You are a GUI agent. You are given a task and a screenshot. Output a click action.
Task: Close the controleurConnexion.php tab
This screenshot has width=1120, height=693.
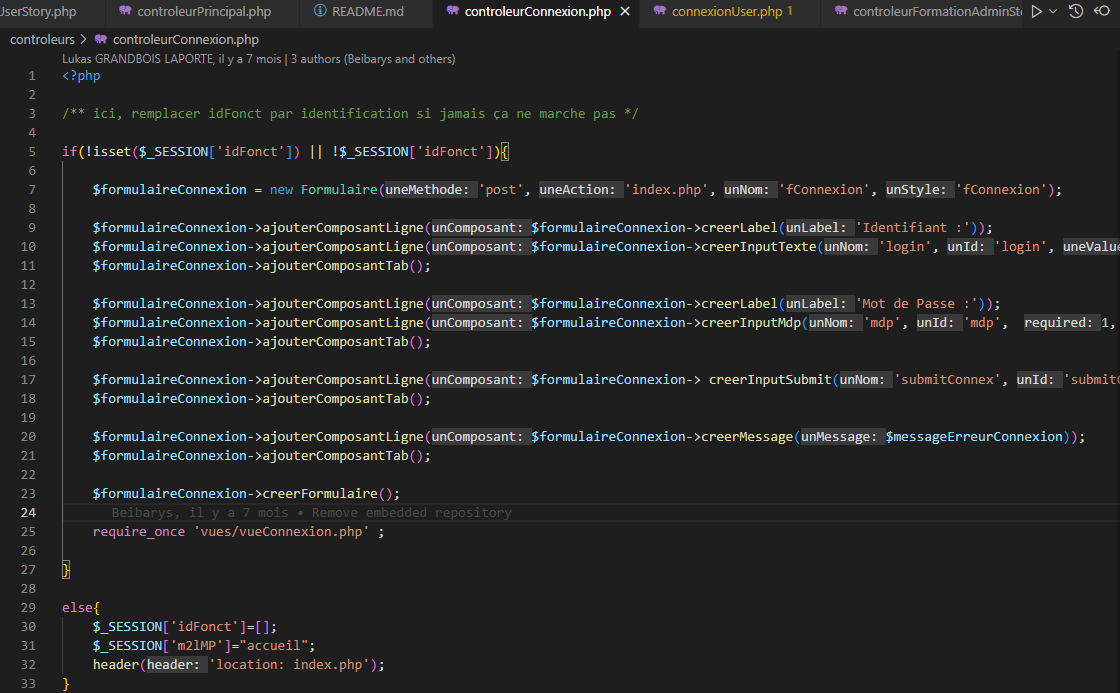tap(625, 12)
